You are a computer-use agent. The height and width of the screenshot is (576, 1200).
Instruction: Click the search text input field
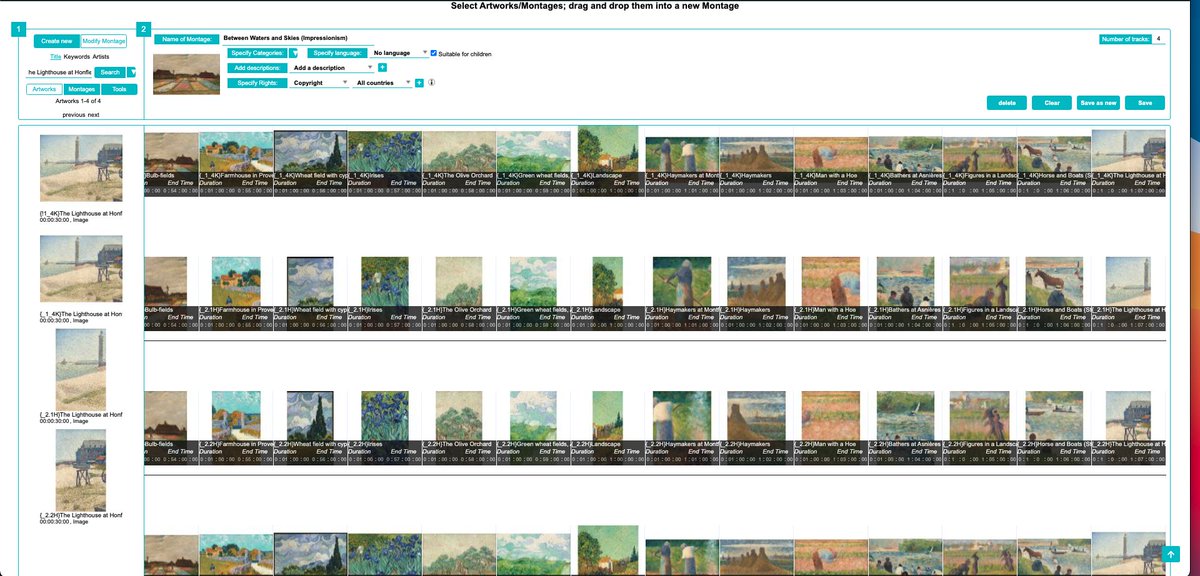pos(59,72)
